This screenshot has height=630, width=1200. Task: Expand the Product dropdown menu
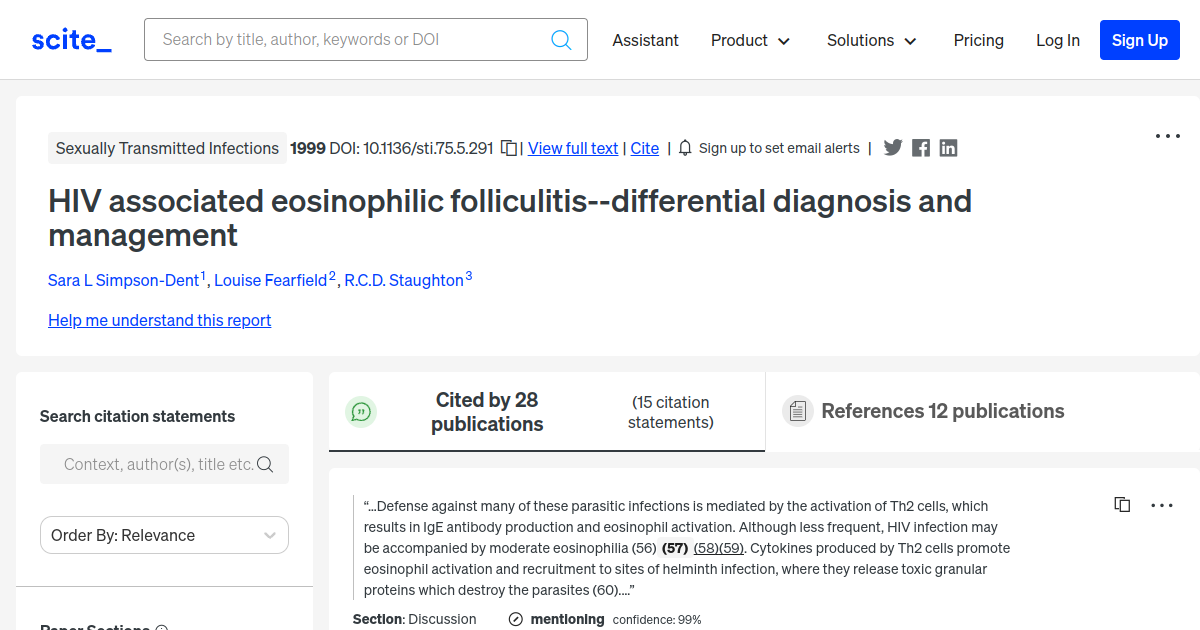pos(750,40)
